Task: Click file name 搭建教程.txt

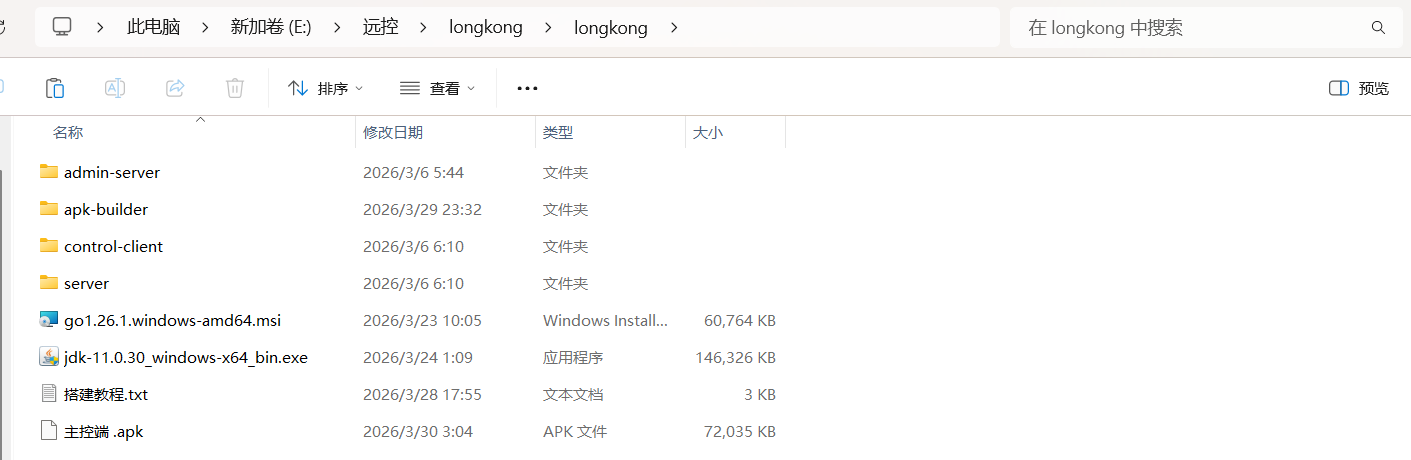Action: (106, 394)
